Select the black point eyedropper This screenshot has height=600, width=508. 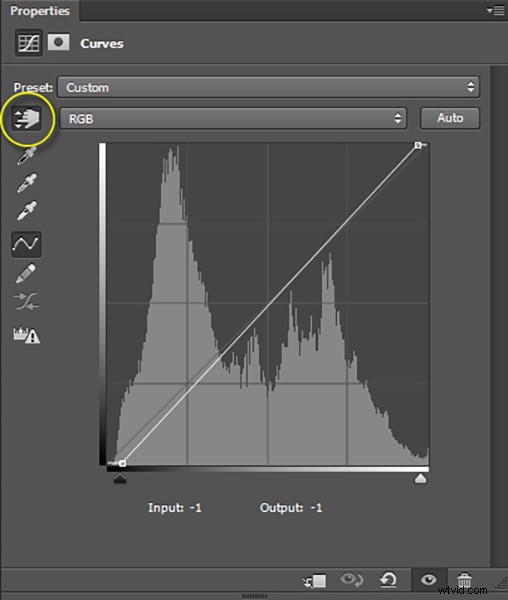pyautogui.click(x=27, y=155)
